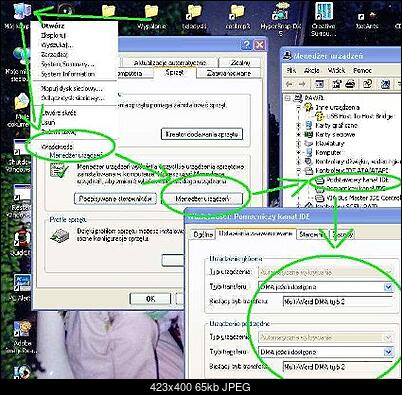
Task: Open Tryb transferu dropdown for Urządzenie podrzędne
Action: coord(388,352)
